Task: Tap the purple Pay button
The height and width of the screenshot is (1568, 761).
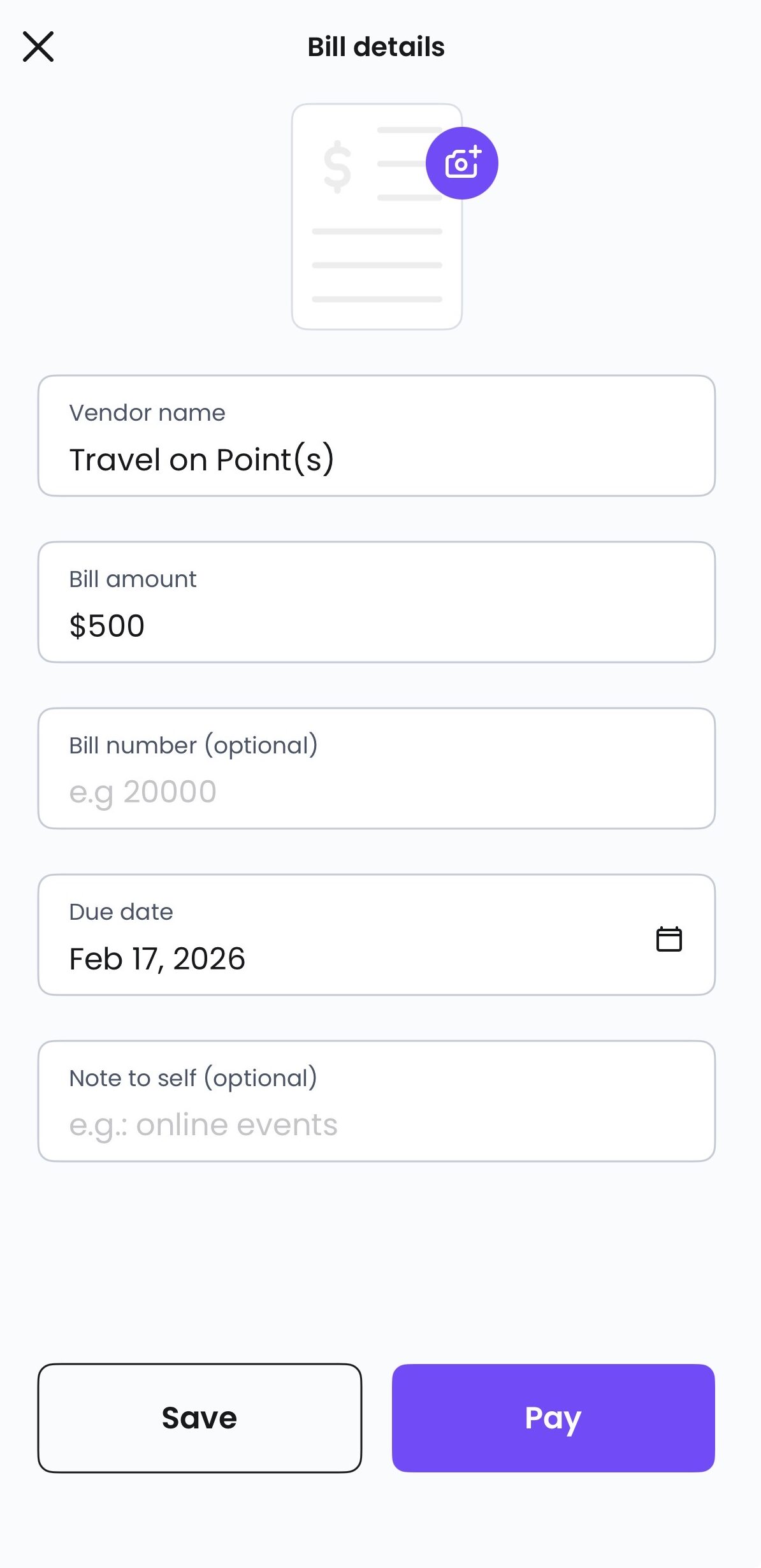Action: coord(553,1418)
